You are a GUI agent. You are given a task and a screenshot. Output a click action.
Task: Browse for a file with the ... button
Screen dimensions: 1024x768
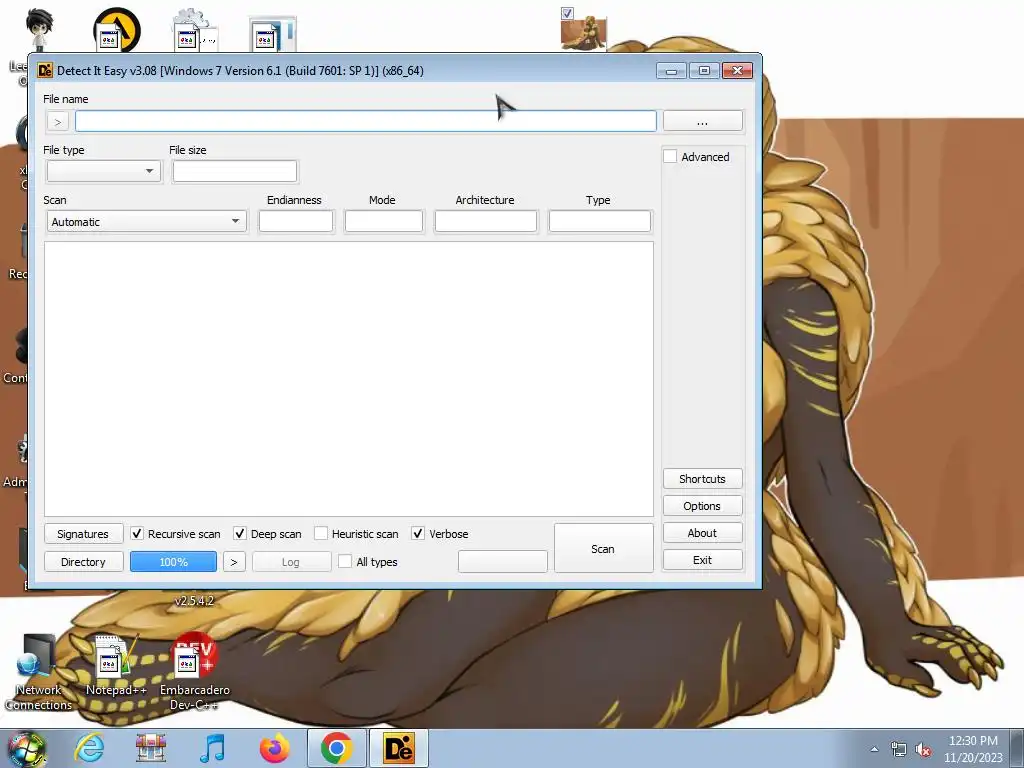click(x=703, y=121)
